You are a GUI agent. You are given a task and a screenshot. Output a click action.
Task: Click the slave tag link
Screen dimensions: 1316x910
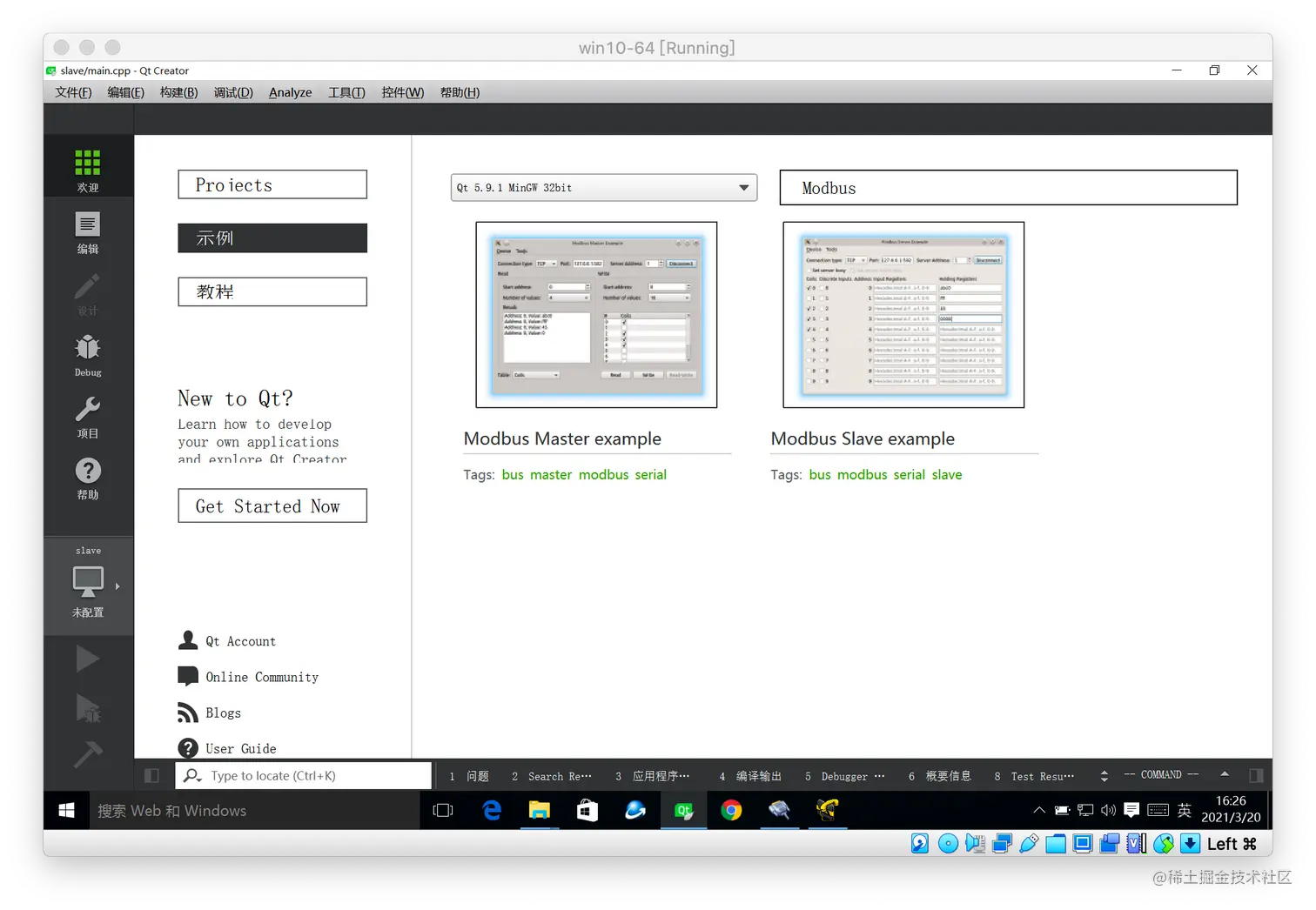tap(947, 475)
